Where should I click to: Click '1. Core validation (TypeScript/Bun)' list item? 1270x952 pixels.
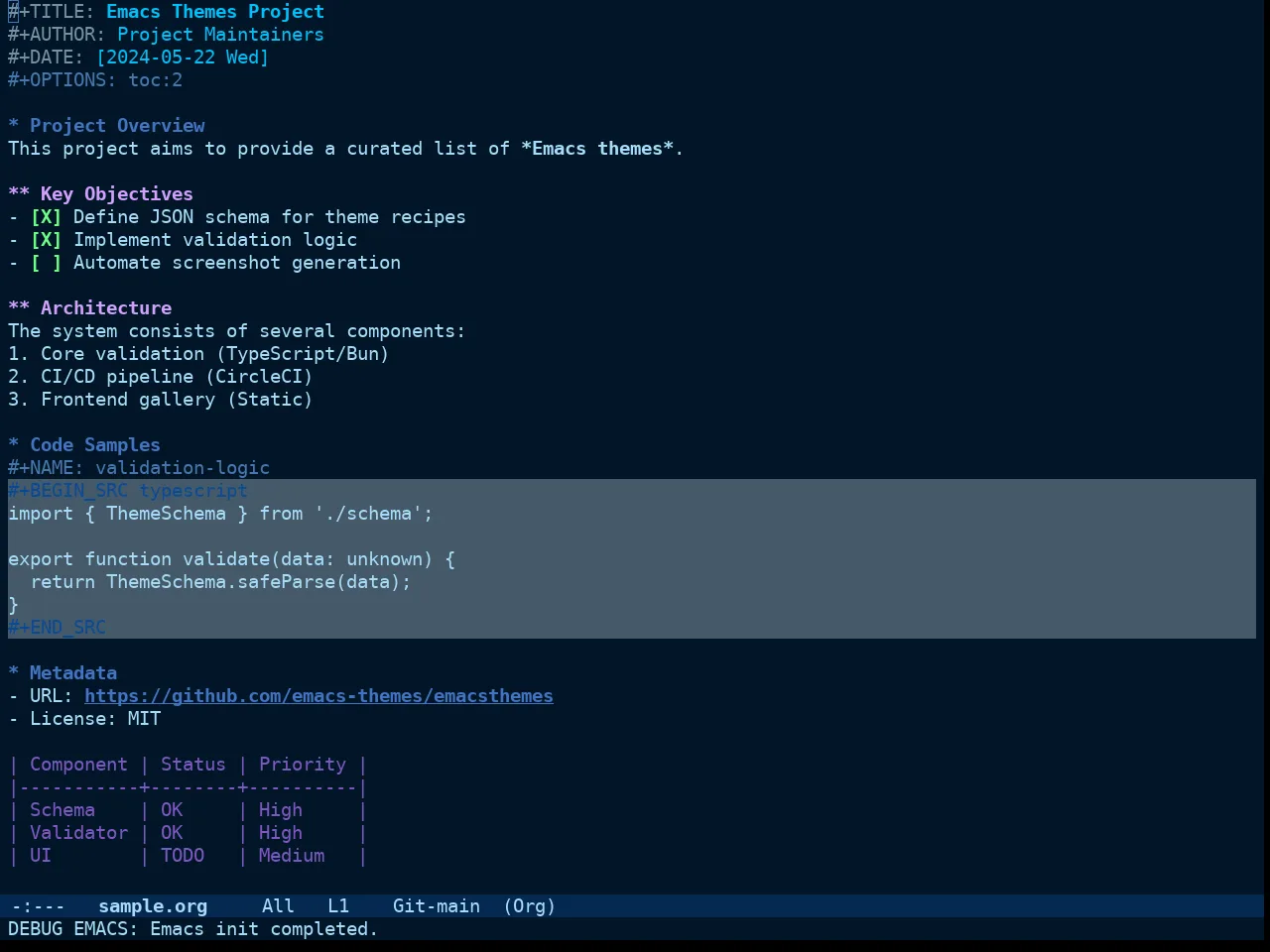pyautogui.click(x=198, y=354)
